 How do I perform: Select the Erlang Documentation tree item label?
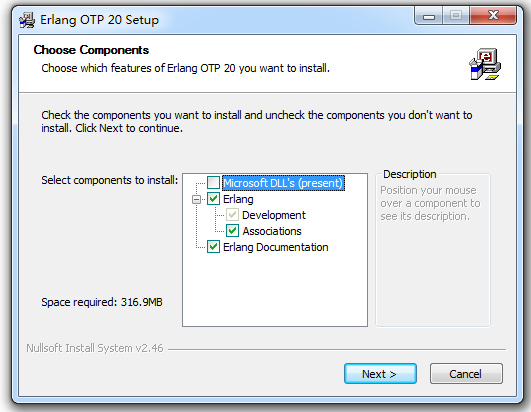(x=276, y=247)
